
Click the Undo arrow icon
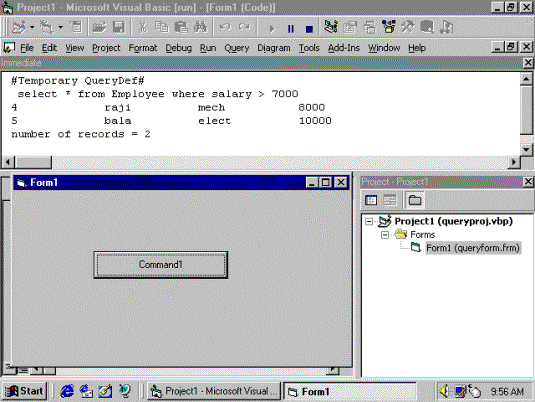click(225, 27)
